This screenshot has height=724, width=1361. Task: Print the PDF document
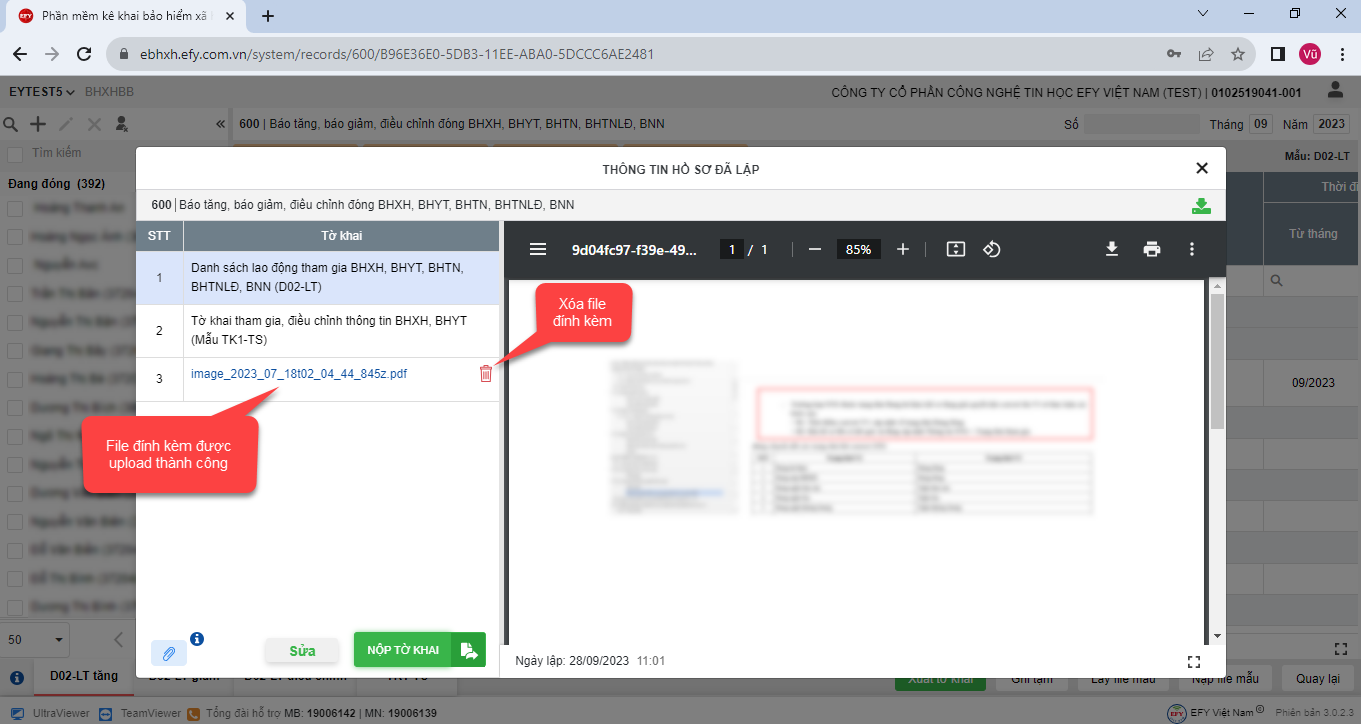tap(1152, 249)
